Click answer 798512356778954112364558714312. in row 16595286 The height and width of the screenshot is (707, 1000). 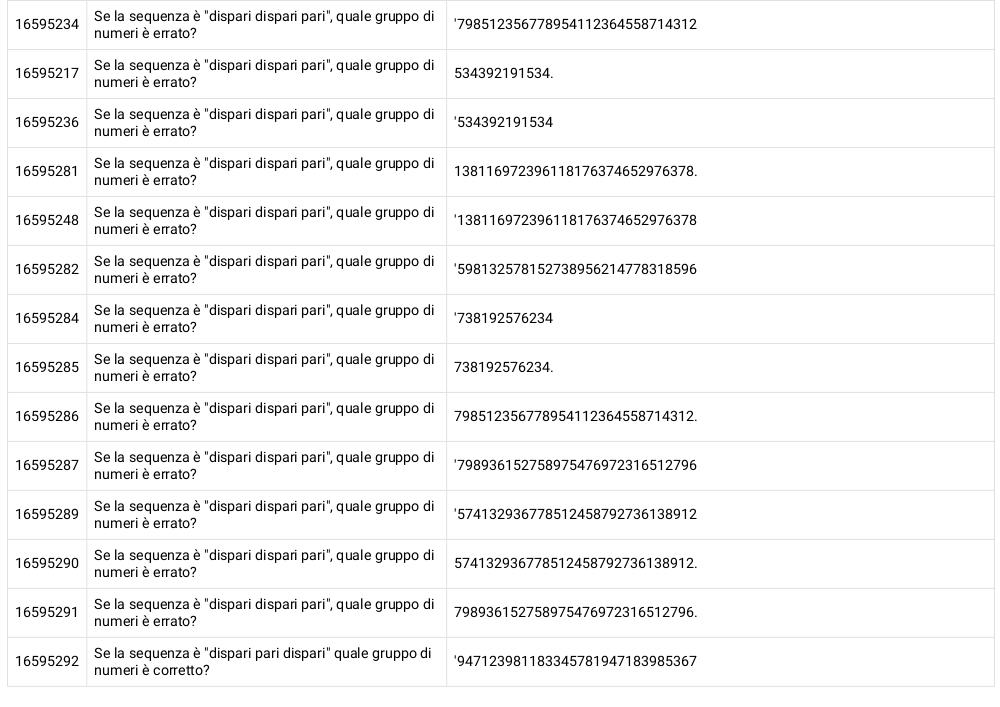(x=575, y=416)
